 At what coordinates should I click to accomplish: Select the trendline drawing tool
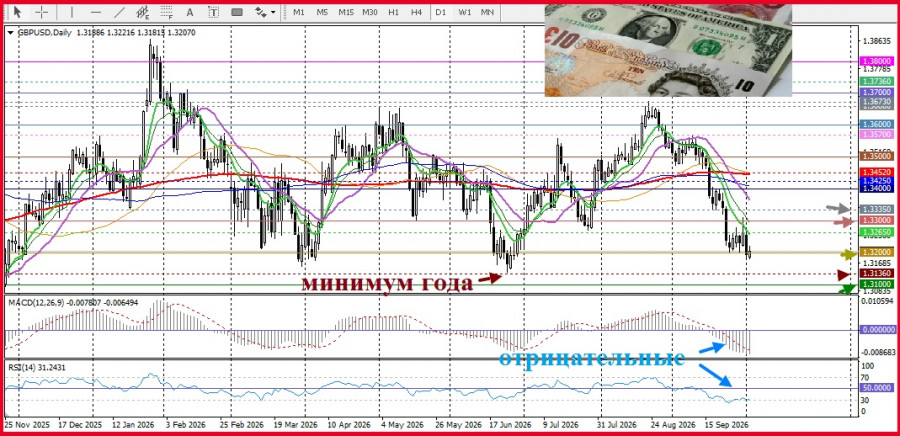click(x=119, y=12)
